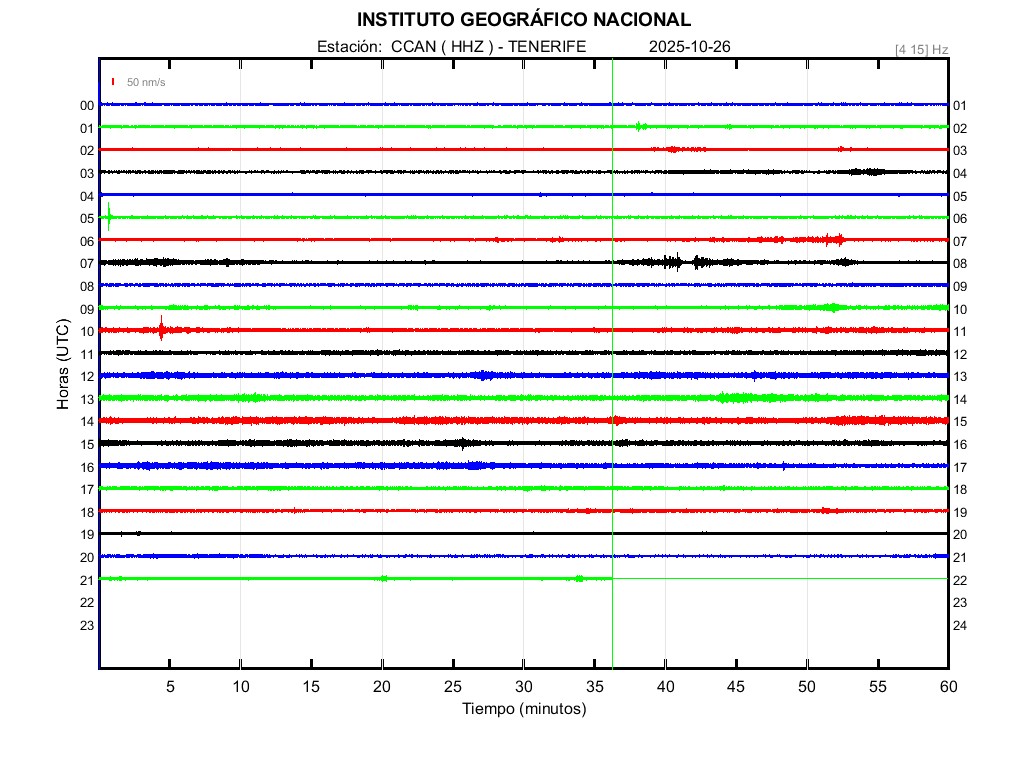Viewport: 1024px width, 768px height.
Task: Click the right-axis hour label 24
Action: click(960, 625)
